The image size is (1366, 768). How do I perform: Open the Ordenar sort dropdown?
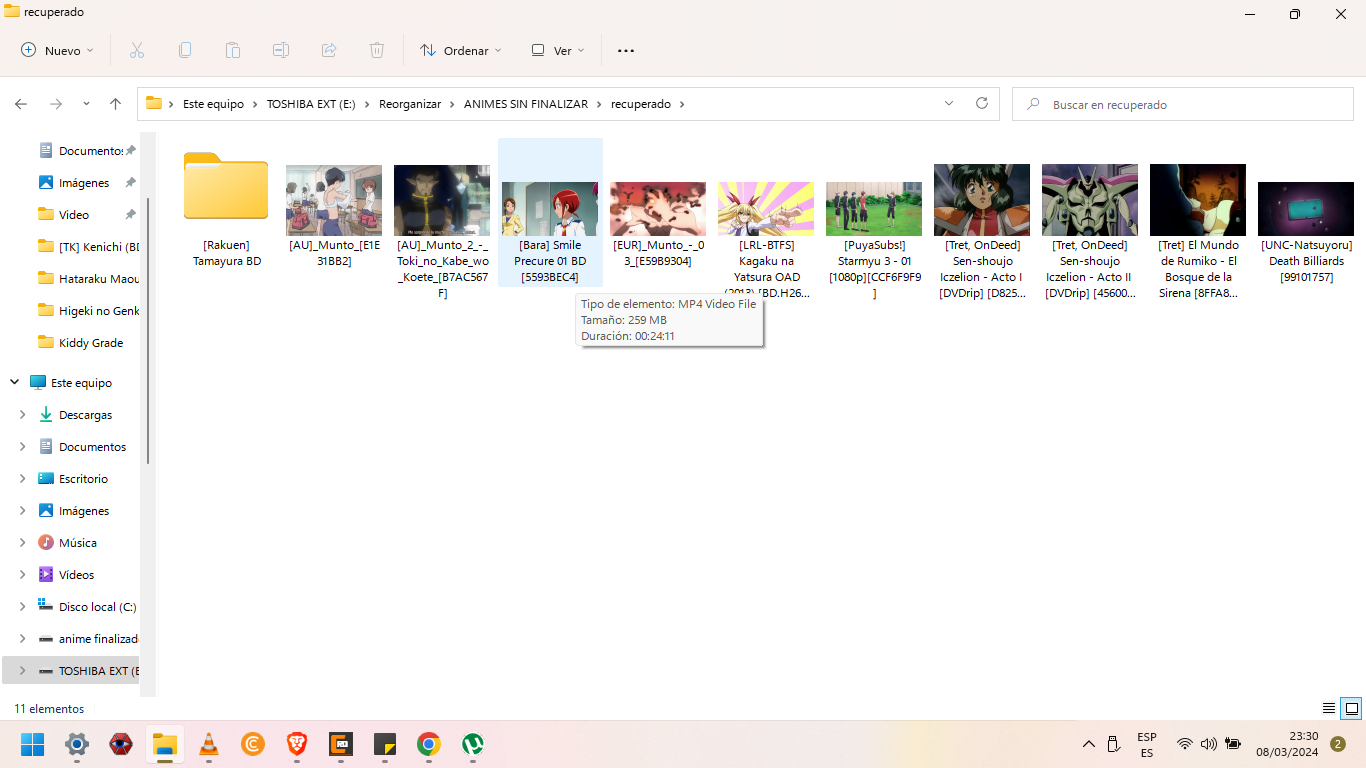[x=461, y=50]
